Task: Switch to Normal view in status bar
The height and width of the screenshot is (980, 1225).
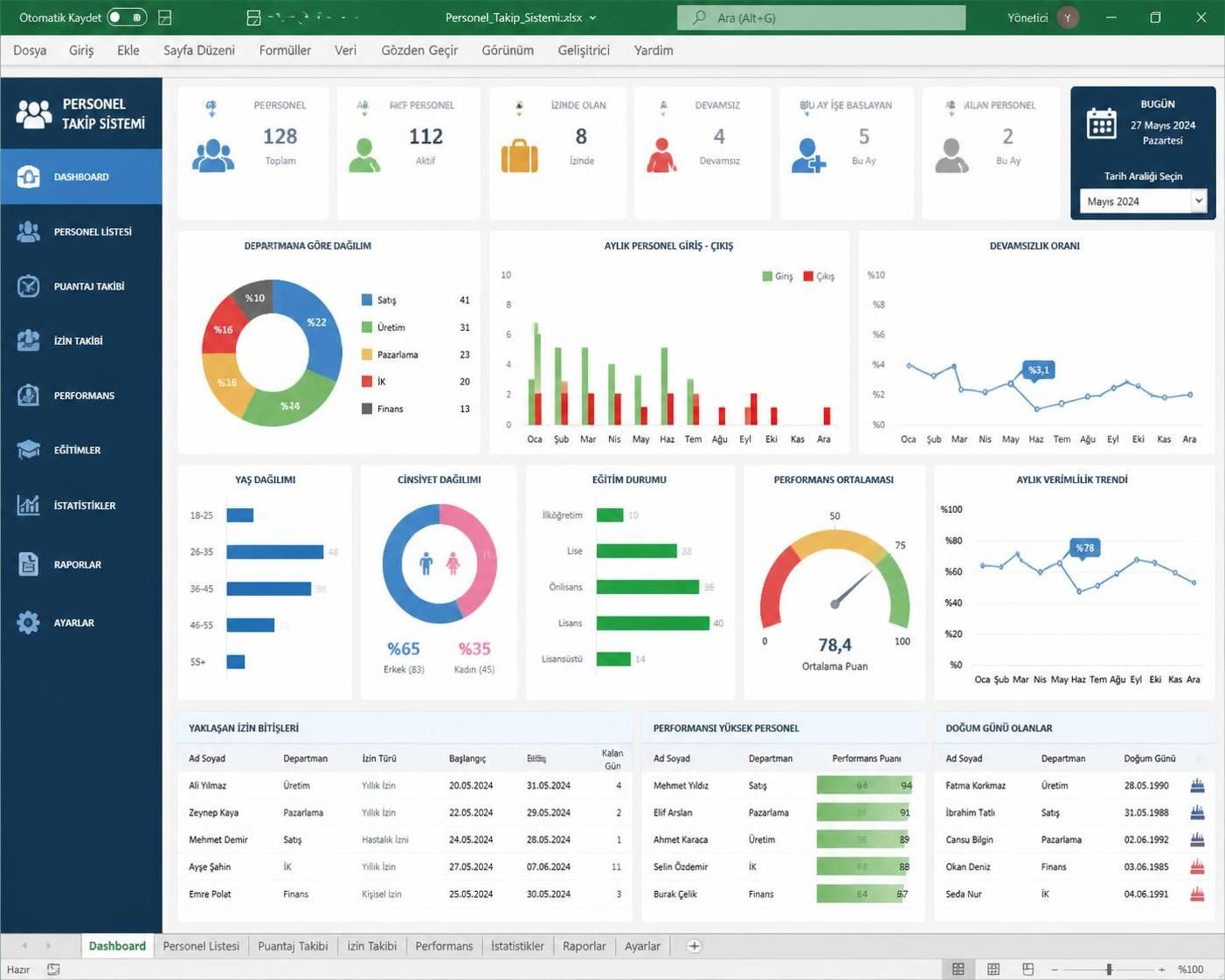Action: pyautogui.click(x=959, y=970)
